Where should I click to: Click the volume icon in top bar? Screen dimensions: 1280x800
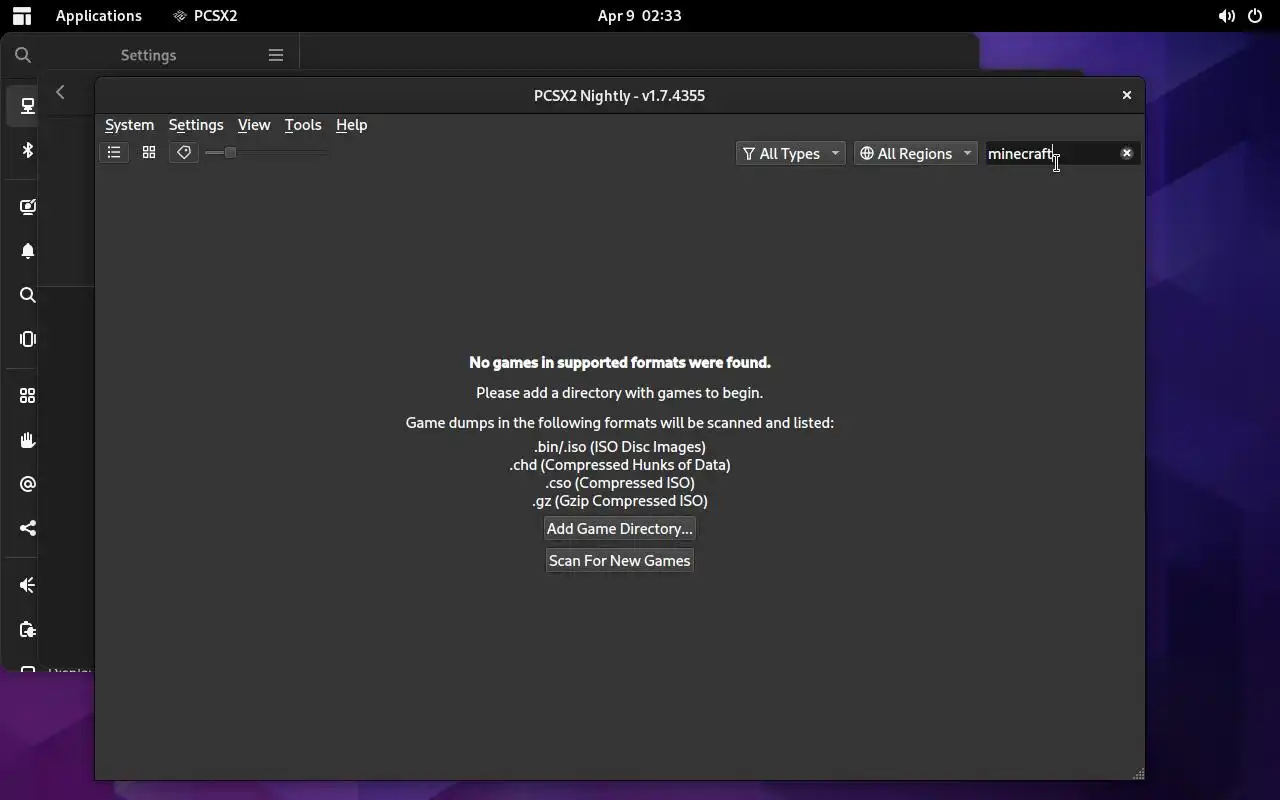click(x=1226, y=16)
